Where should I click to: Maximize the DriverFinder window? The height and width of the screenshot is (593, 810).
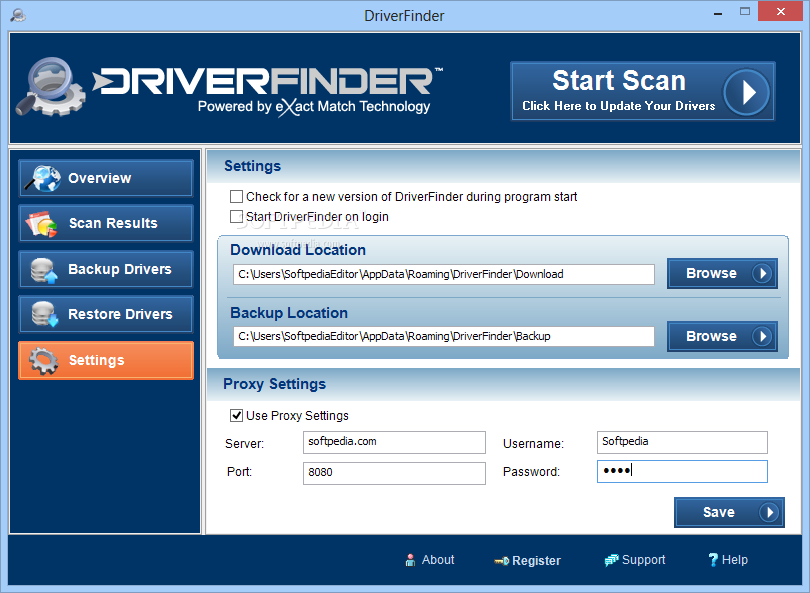pyautogui.click(x=744, y=11)
